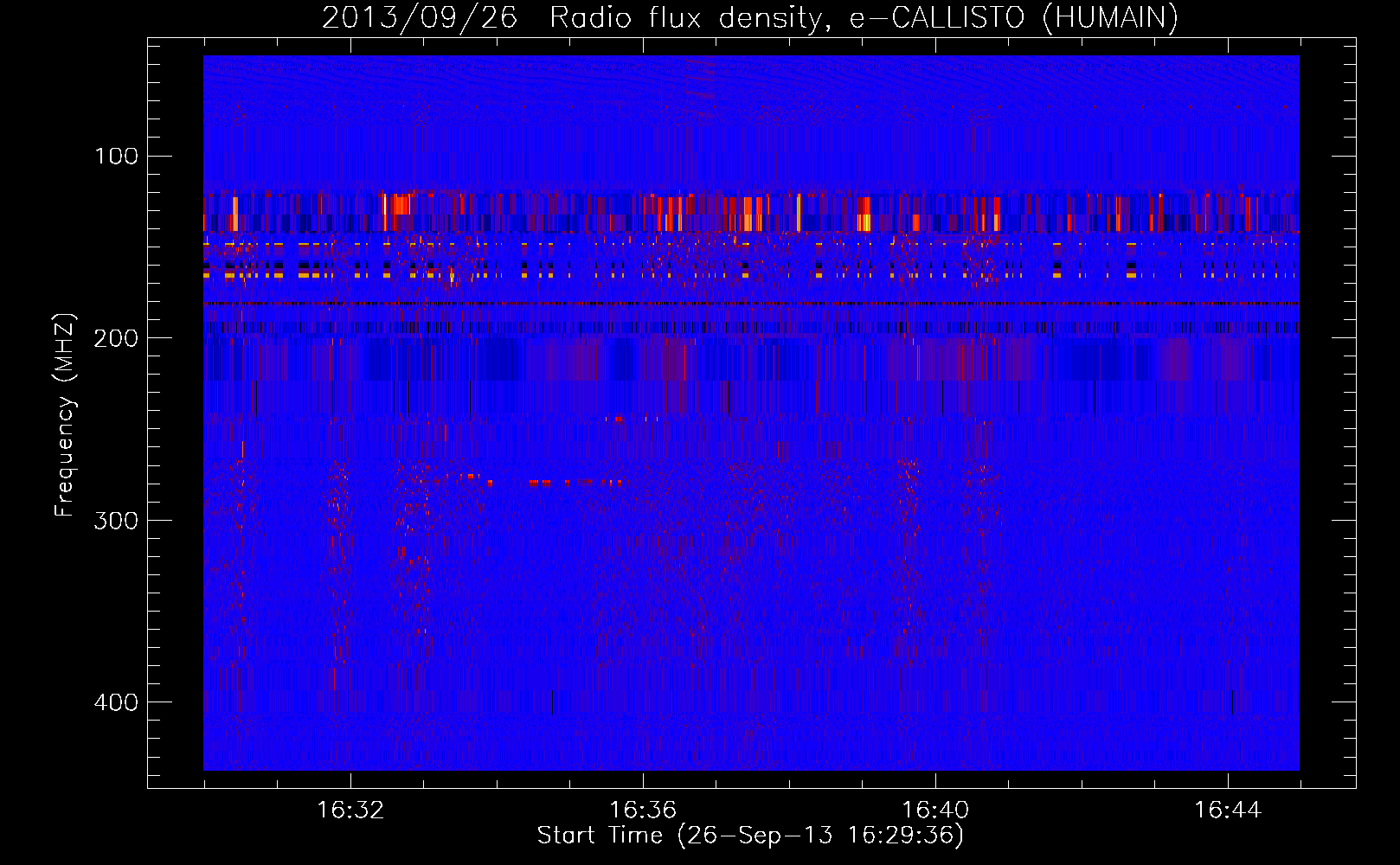Click the 'Start Time (26-Sep-13 16:29:36)' label

(x=750, y=836)
